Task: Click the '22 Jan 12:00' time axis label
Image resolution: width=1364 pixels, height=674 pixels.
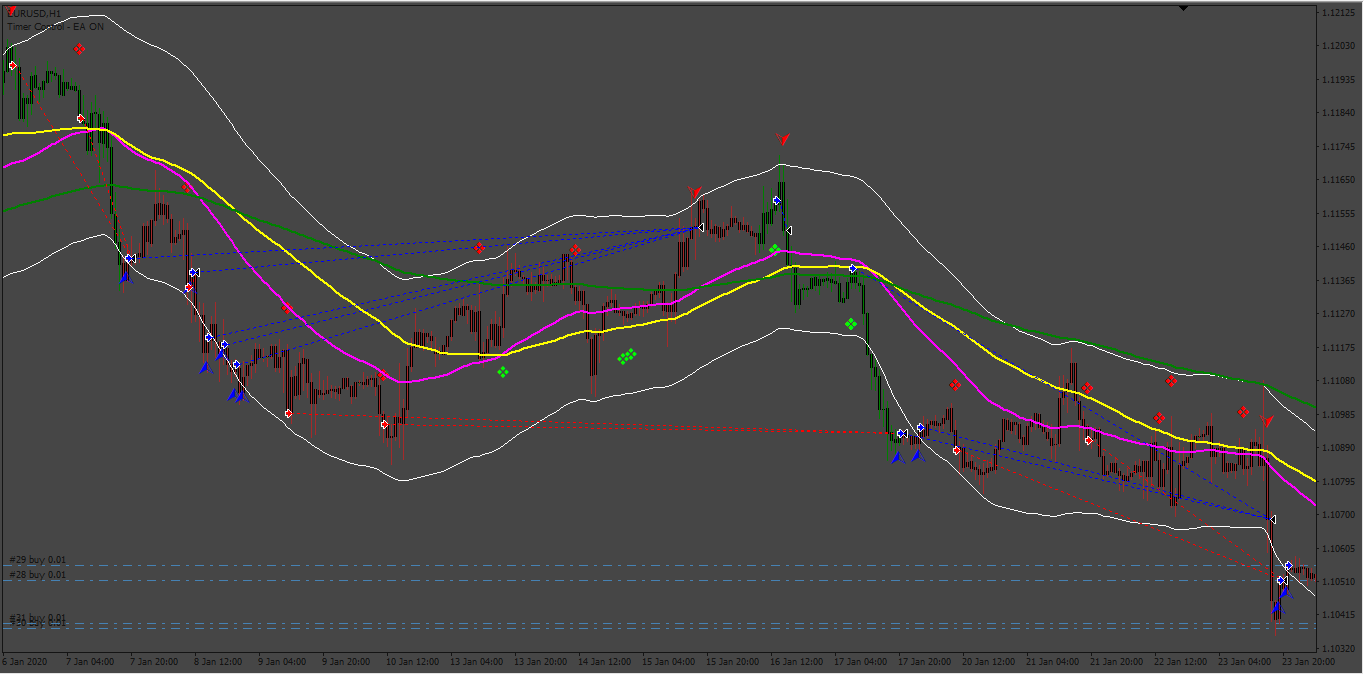Action: click(1180, 662)
